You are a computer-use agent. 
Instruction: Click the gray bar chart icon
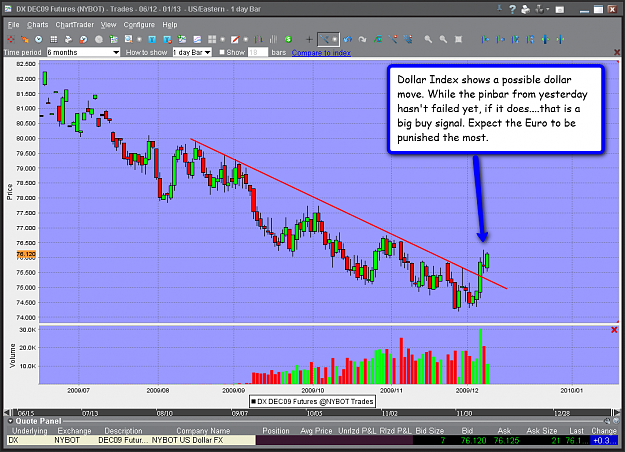click(273, 39)
